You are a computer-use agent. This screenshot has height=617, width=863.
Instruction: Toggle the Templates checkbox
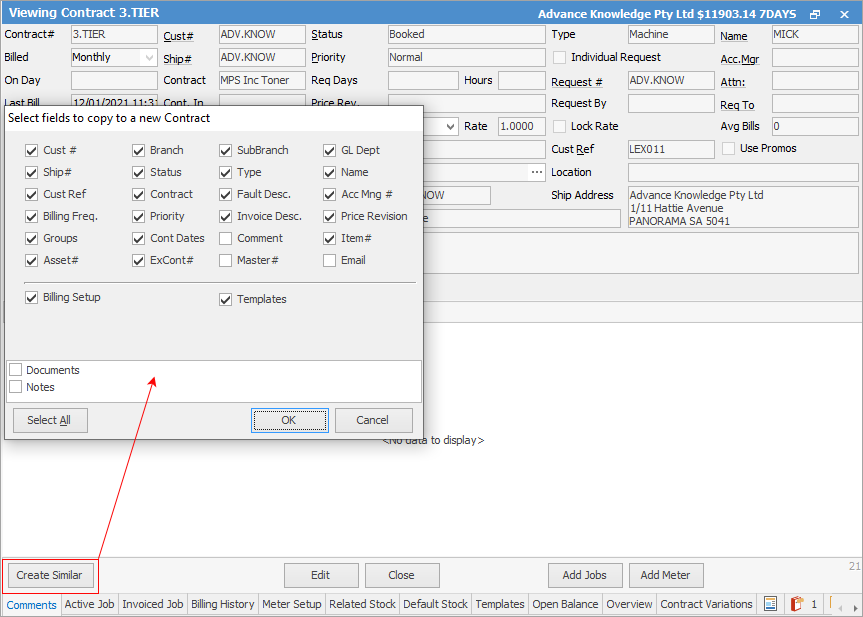[225, 299]
